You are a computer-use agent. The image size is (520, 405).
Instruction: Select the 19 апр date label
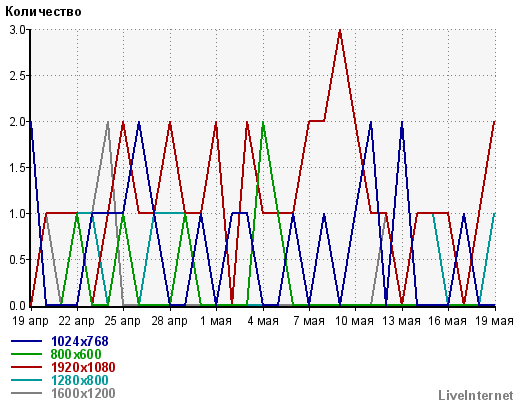30,321
